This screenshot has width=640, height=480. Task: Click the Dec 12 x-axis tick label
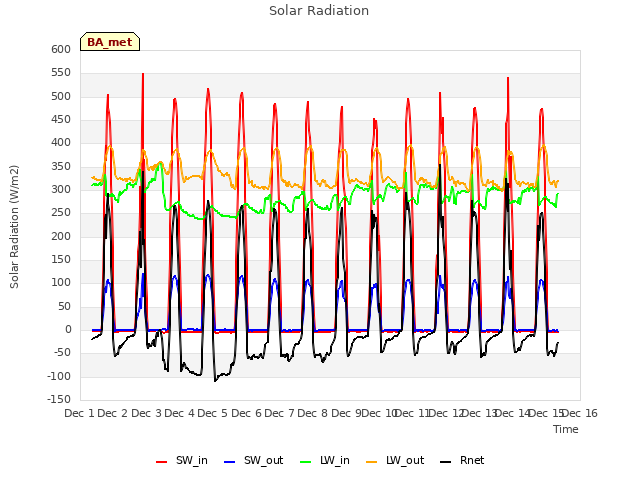[x=447, y=413]
